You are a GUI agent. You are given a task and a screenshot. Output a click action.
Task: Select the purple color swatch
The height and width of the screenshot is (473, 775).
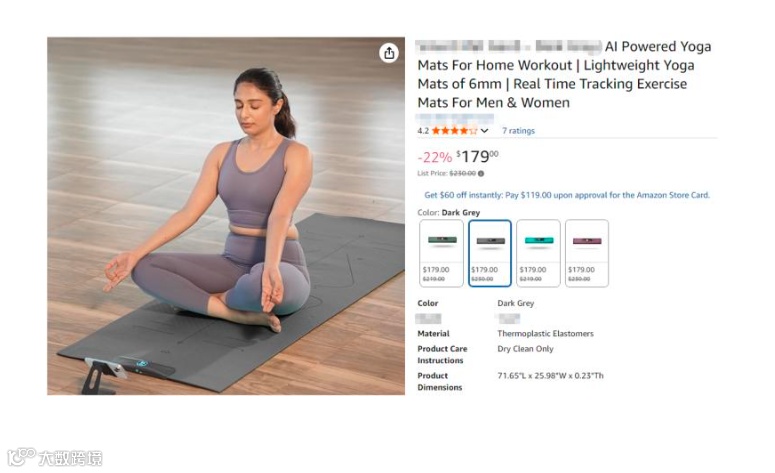pos(587,253)
